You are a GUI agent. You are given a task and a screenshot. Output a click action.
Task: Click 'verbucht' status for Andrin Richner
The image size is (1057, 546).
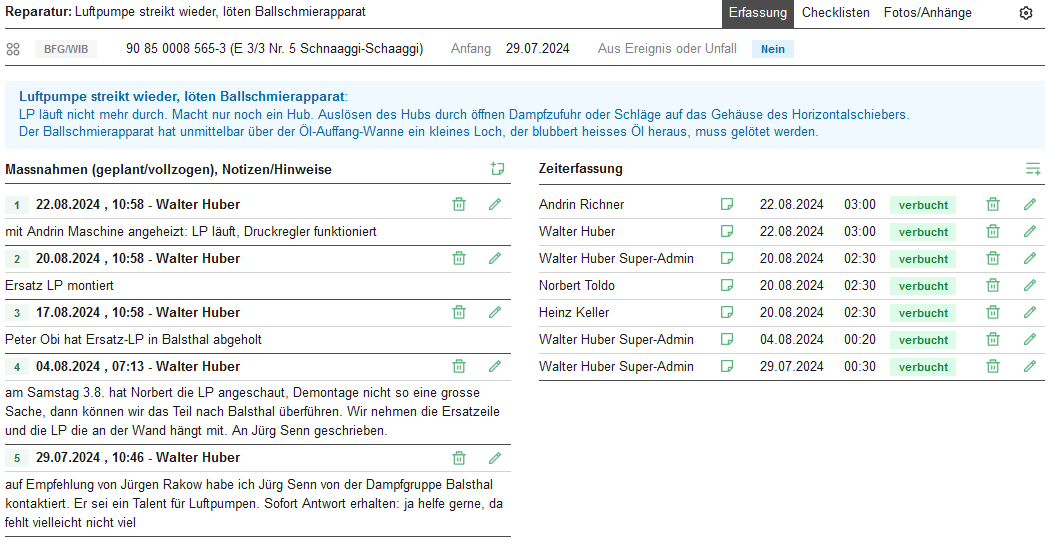922,205
